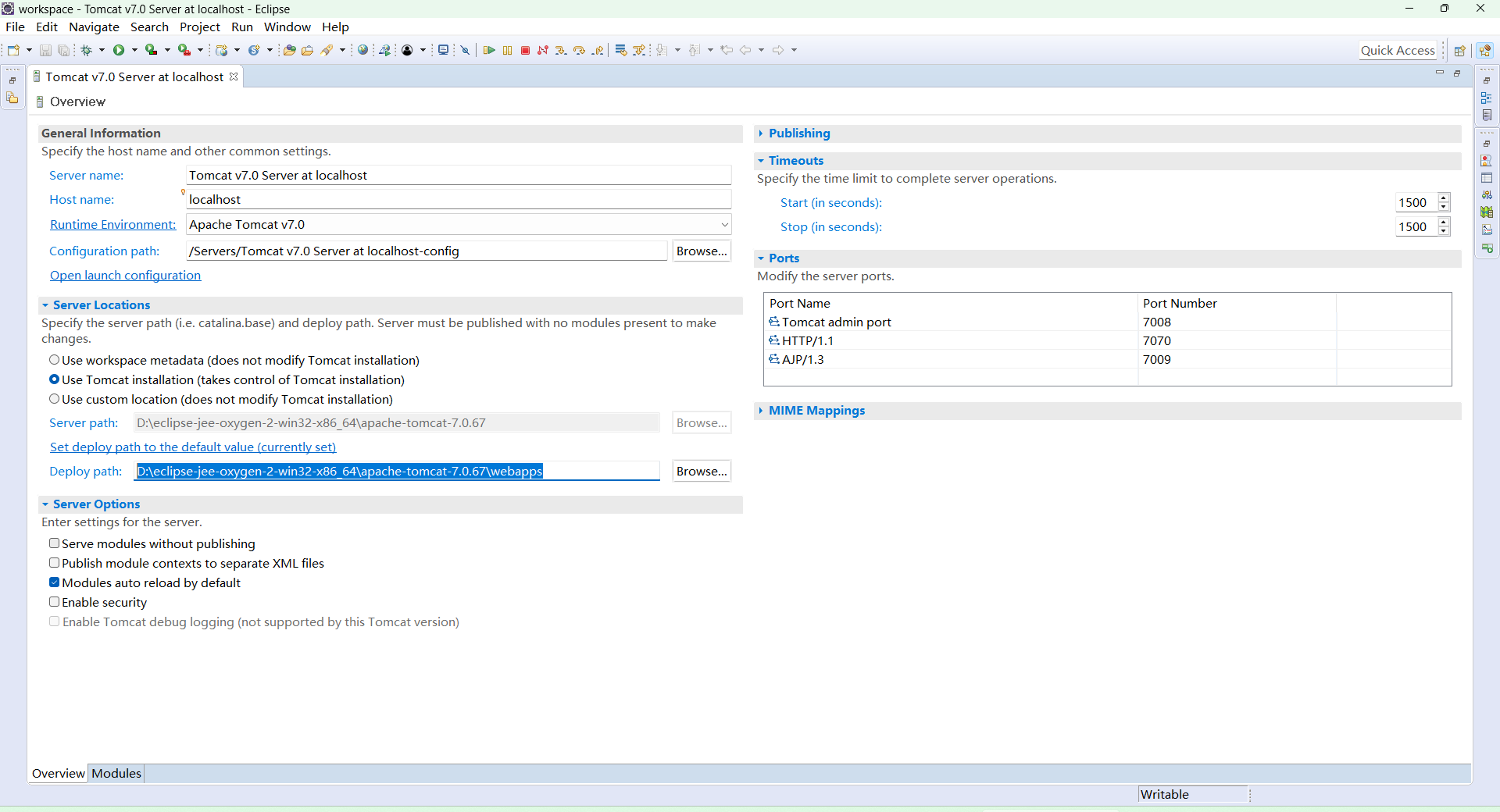Select Use custom location radio button
This screenshot has width=1500, height=812.
click(x=55, y=399)
